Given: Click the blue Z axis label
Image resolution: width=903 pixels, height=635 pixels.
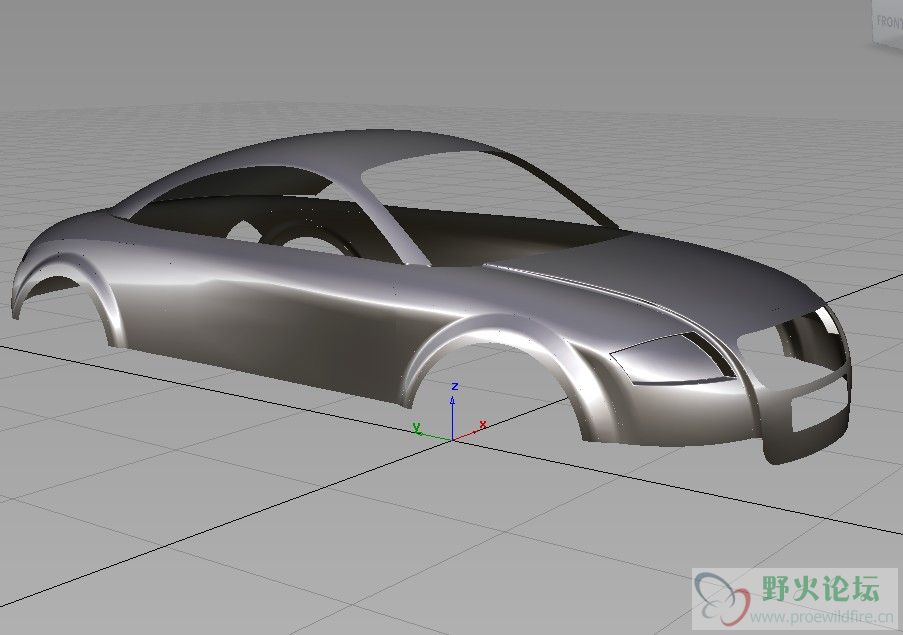Looking at the screenshot, I should [454, 386].
